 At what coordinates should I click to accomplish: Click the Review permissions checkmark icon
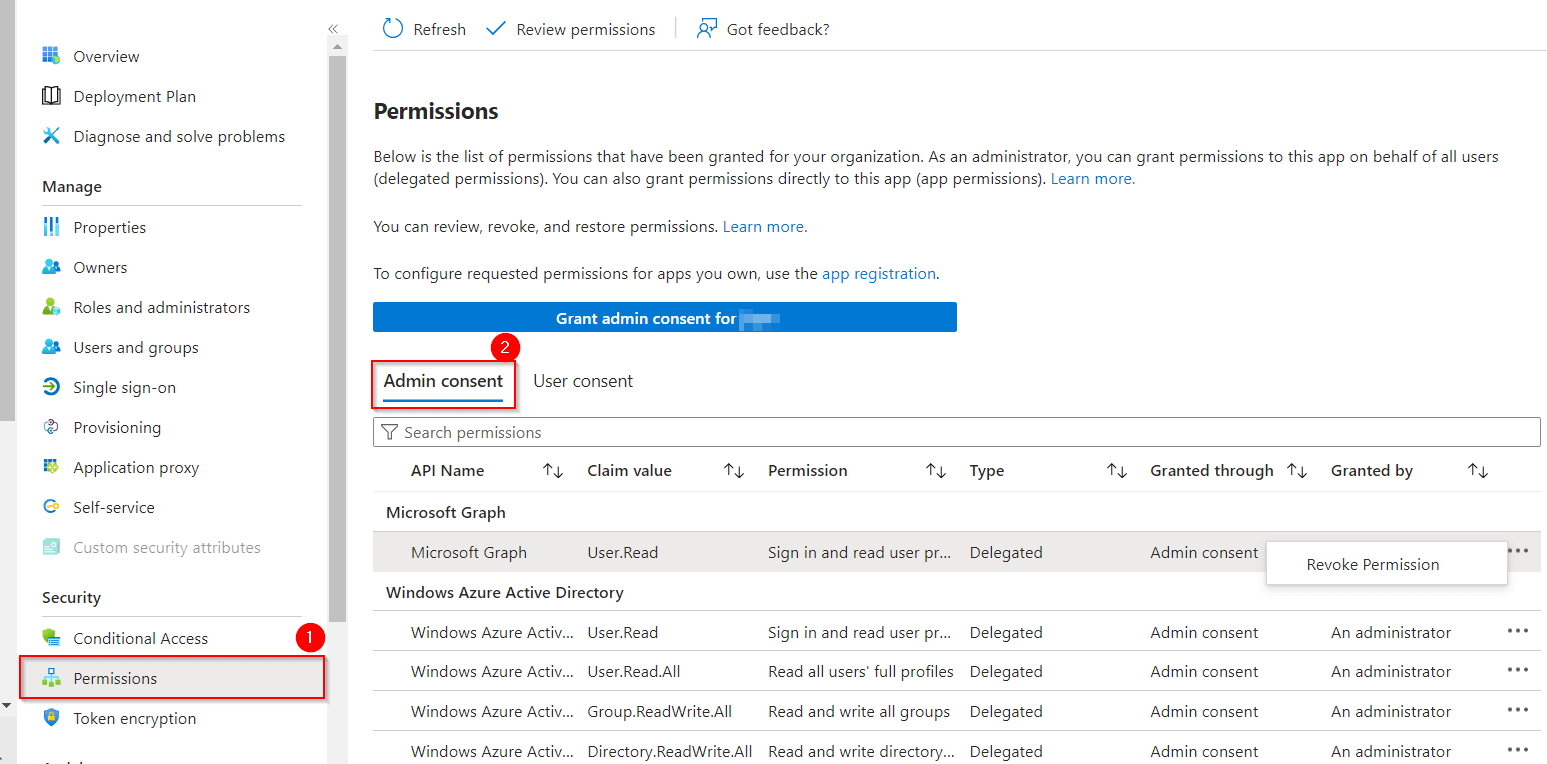[x=496, y=28]
